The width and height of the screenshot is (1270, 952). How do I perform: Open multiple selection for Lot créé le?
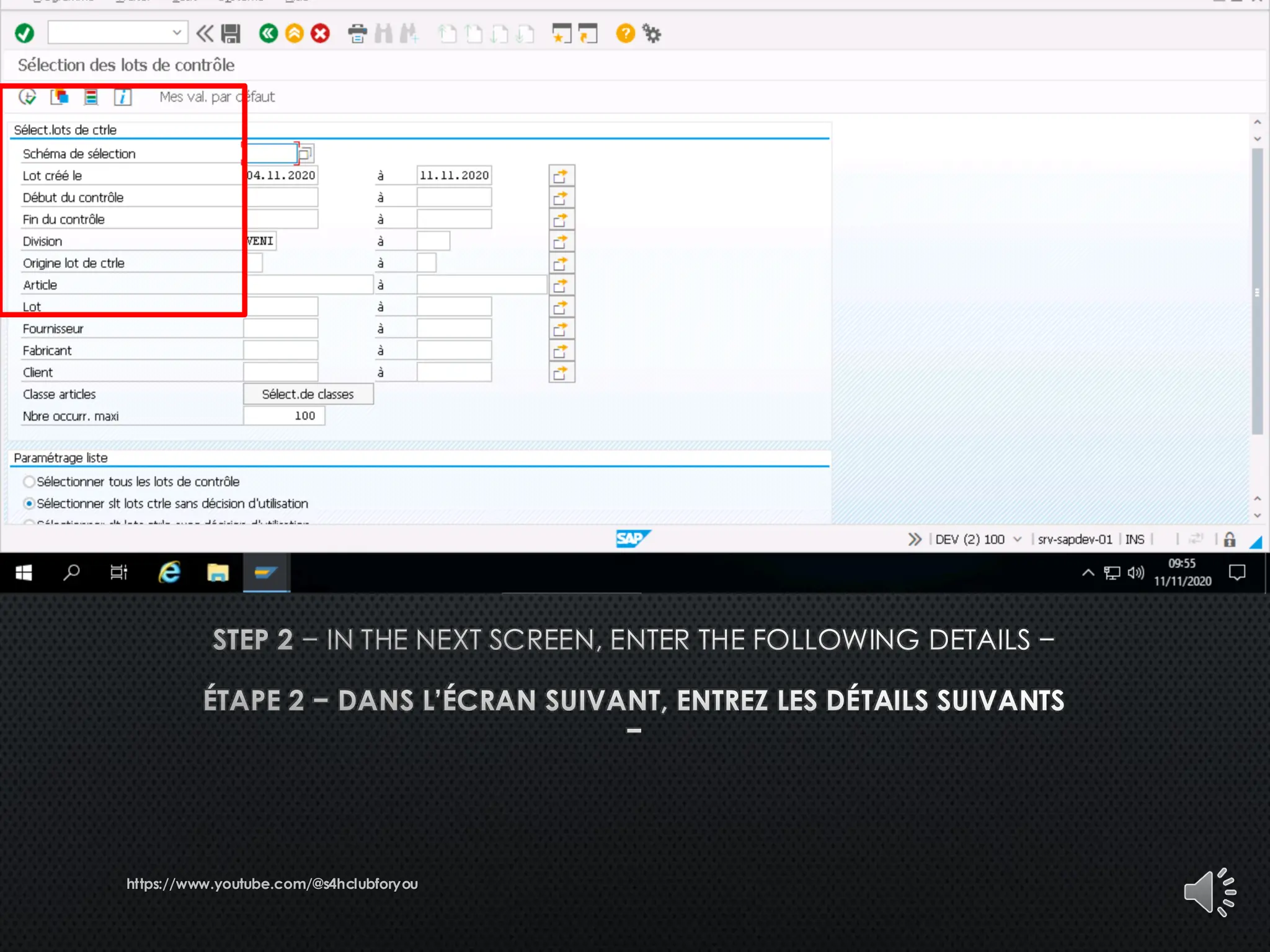[561, 176]
